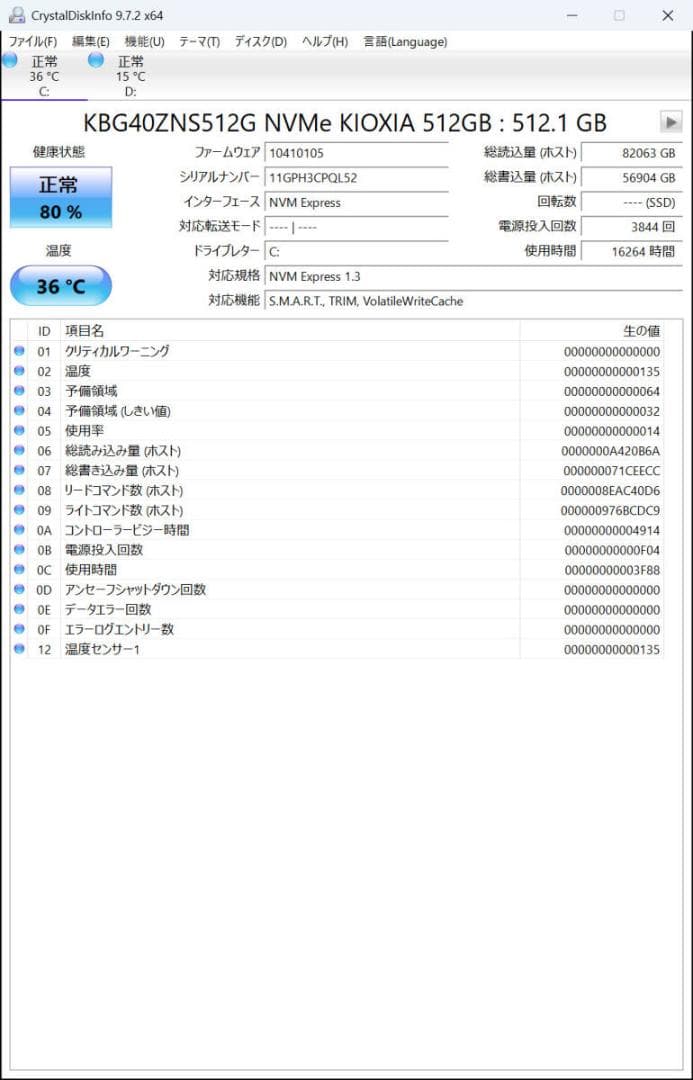Click status orb for ID 0F エラーログエントリー数
This screenshot has height=1080, width=693.
click(x=19, y=630)
